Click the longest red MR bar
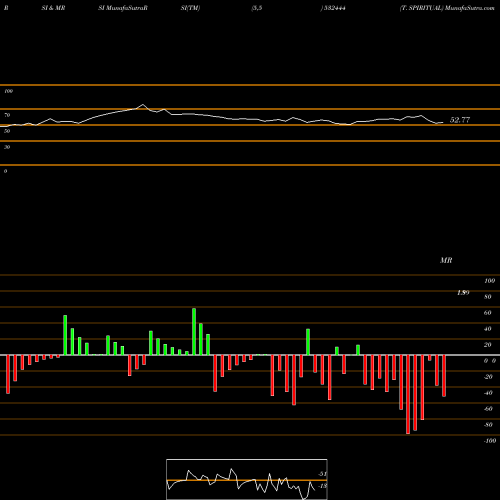 tap(408, 394)
